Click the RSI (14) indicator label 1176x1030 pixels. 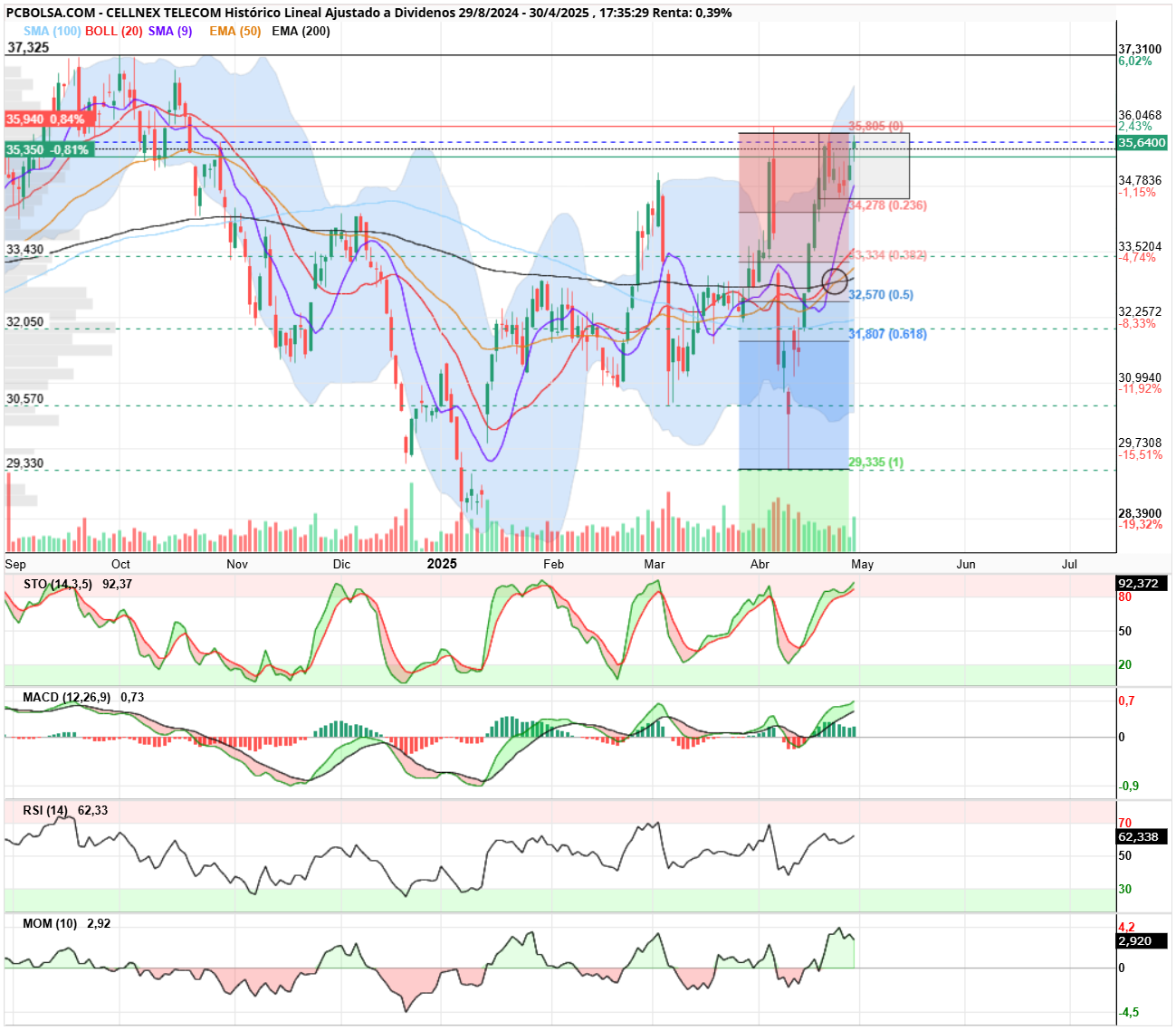click(x=45, y=810)
